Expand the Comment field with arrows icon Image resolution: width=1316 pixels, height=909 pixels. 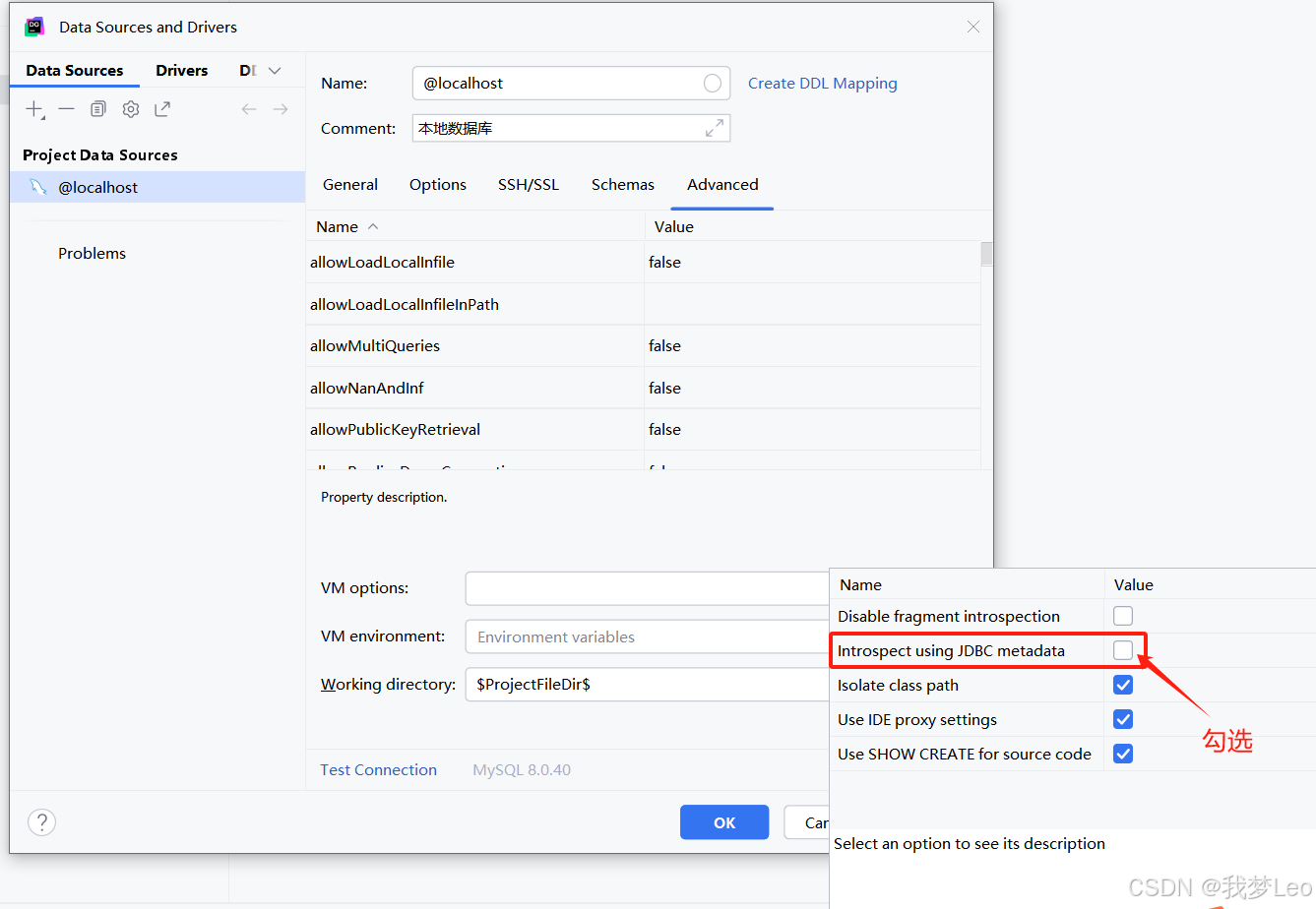click(x=715, y=128)
